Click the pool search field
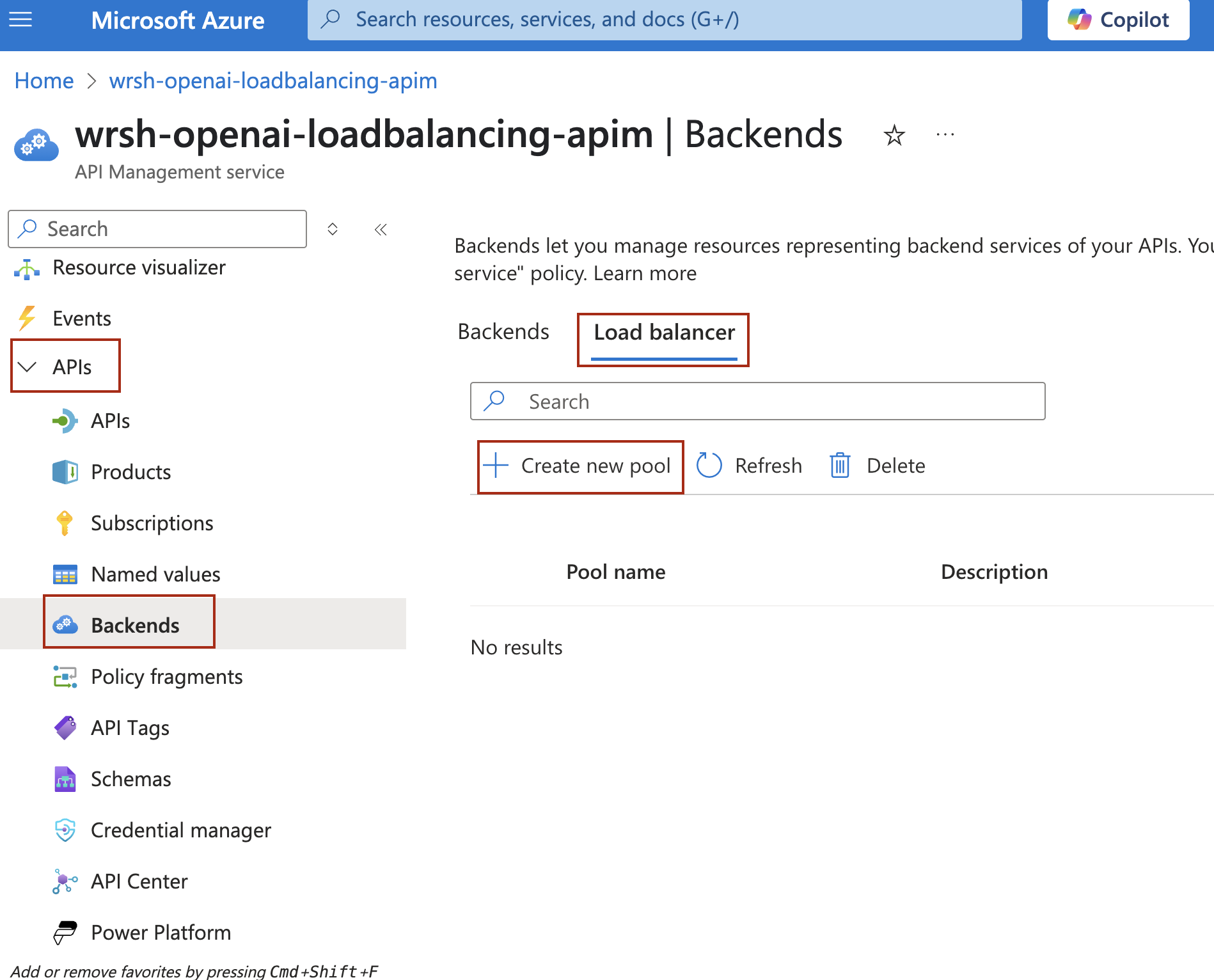 click(757, 402)
